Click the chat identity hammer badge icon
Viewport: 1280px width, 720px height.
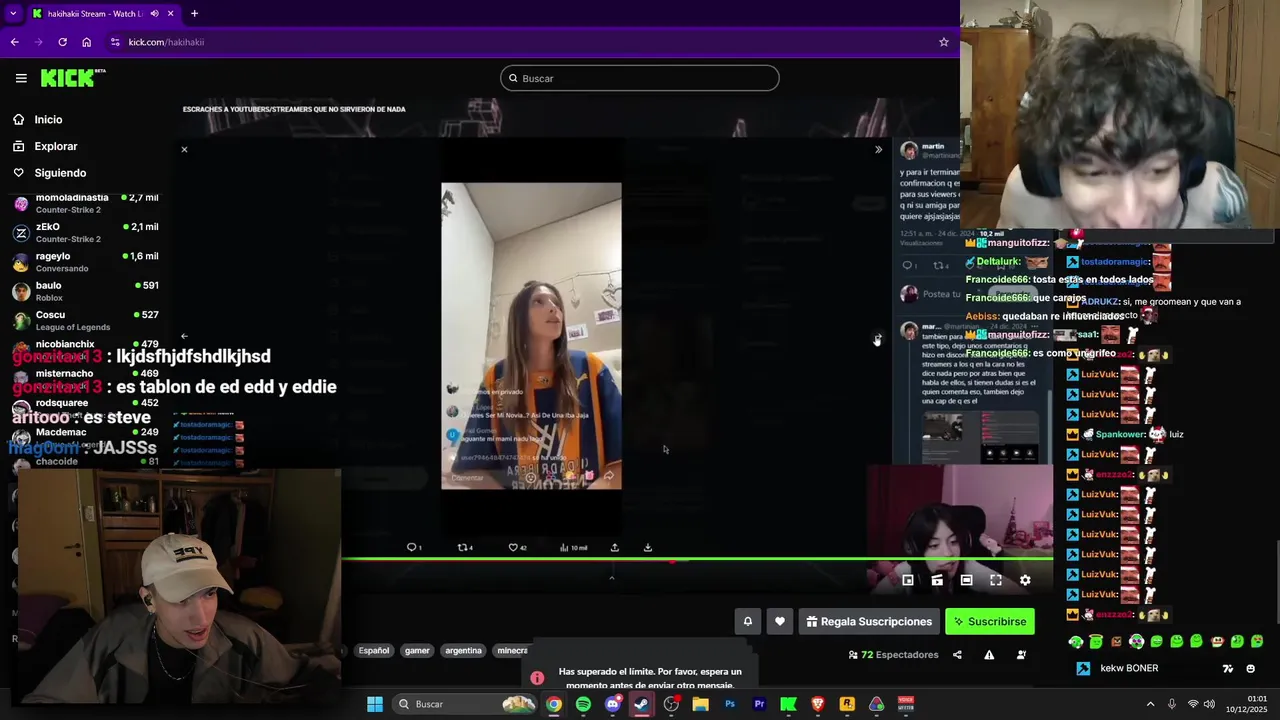(x=1083, y=668)
